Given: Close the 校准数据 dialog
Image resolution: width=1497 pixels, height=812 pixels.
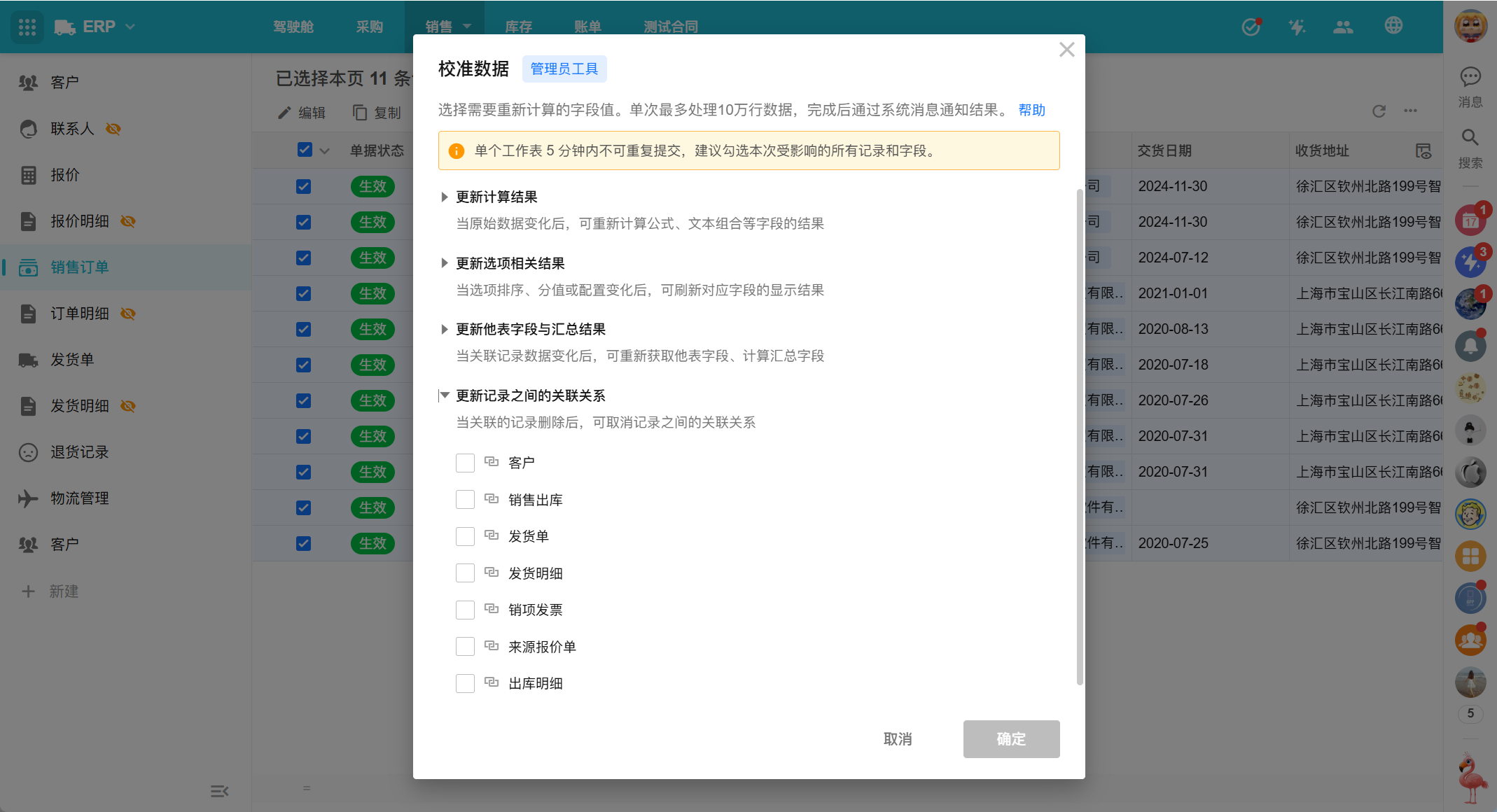Looking at the screenshot, I should 1066,50.
